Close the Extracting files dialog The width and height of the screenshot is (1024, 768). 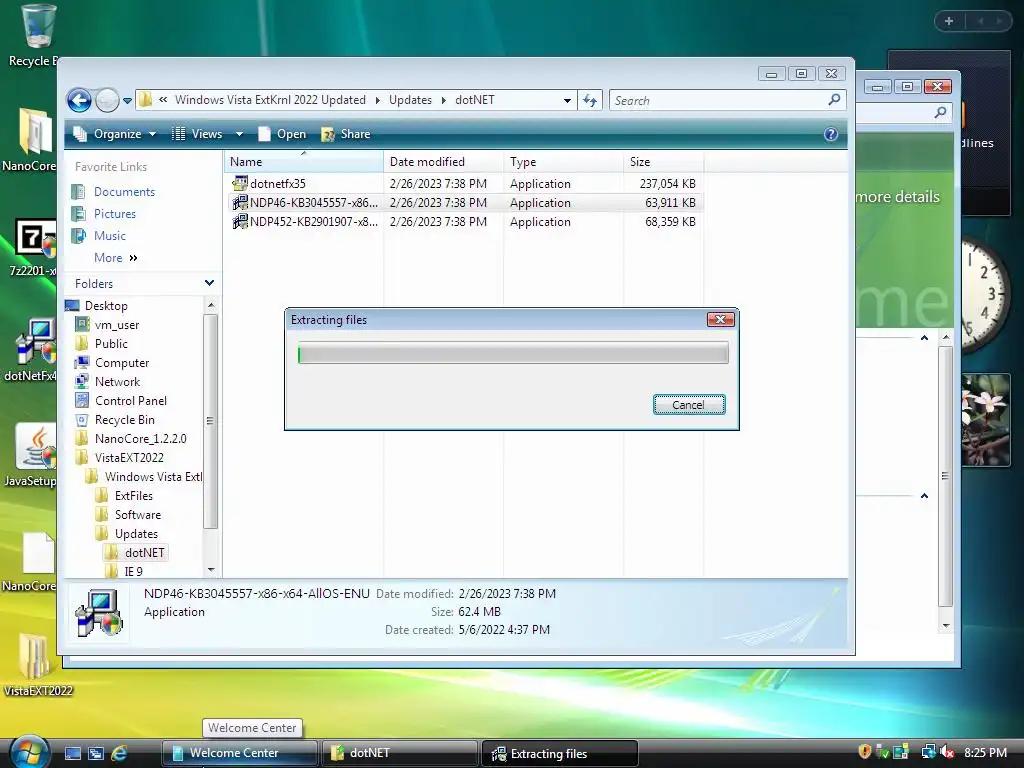coord(721,319)
